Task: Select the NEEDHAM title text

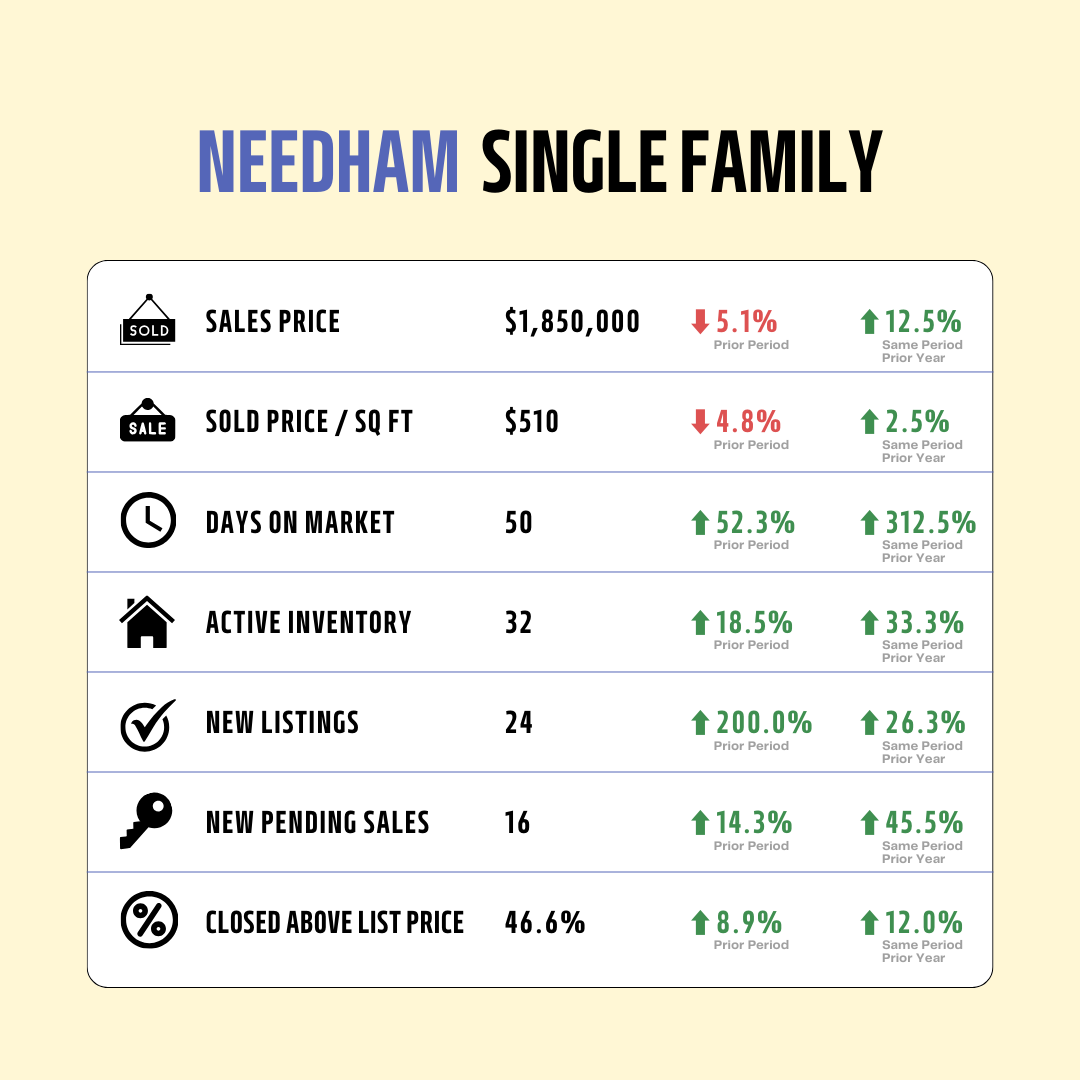Action: (x=329, y=162)
